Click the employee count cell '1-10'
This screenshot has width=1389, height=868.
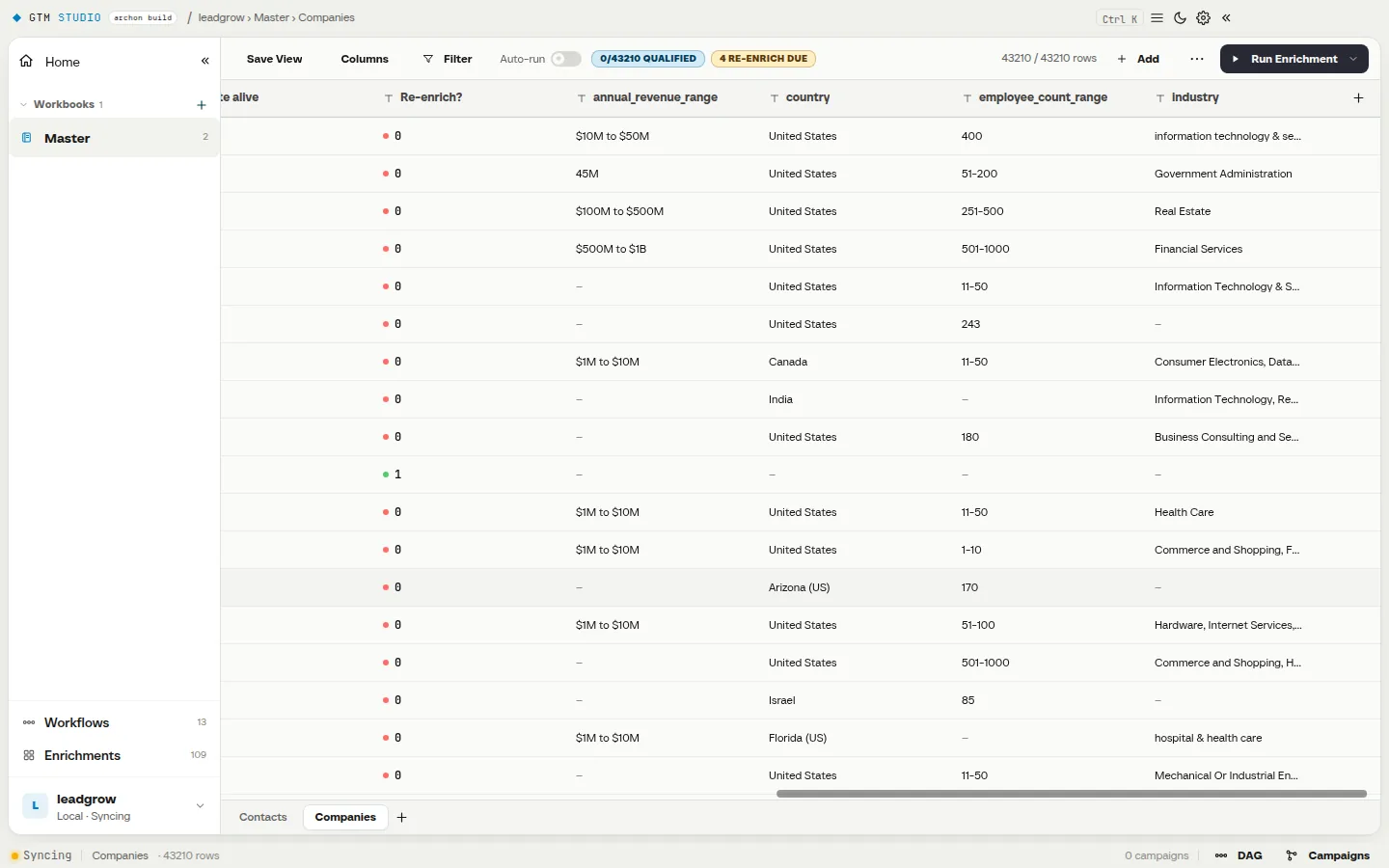(971, 550)
